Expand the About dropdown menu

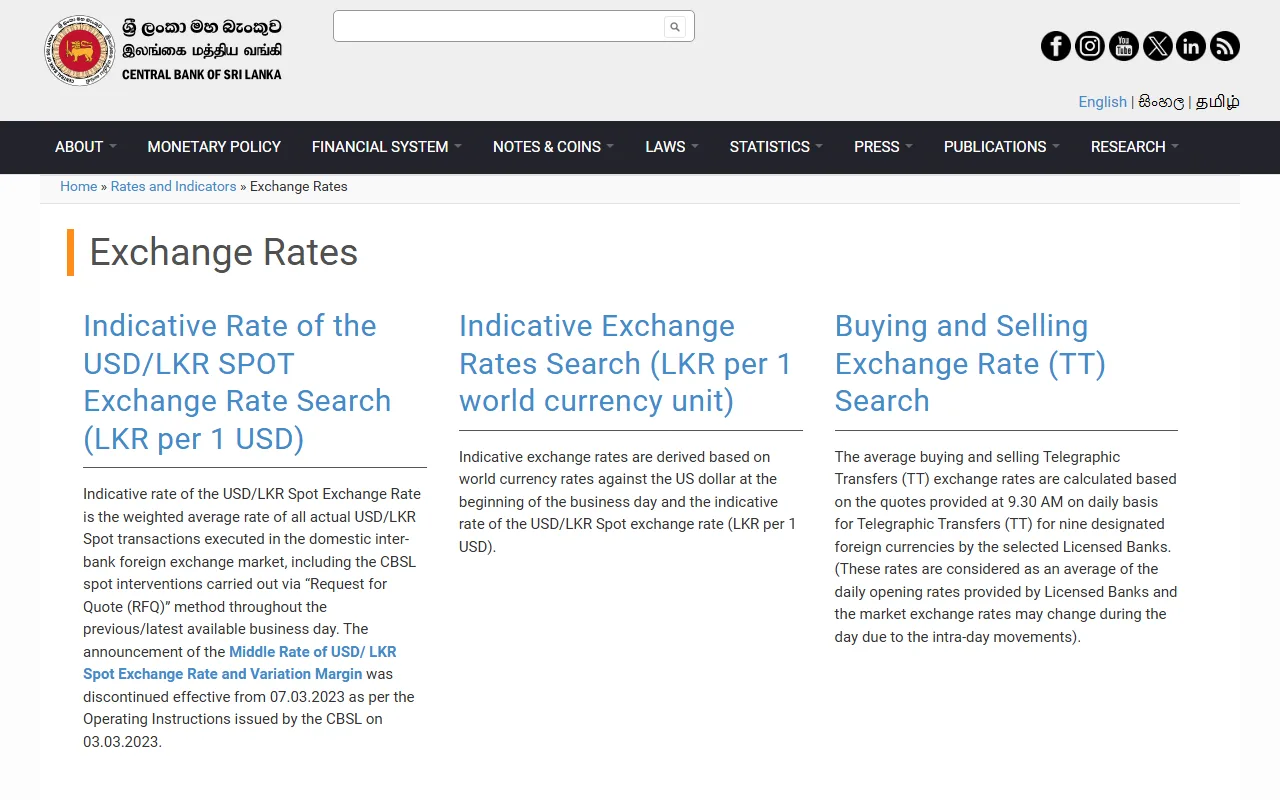86,146
